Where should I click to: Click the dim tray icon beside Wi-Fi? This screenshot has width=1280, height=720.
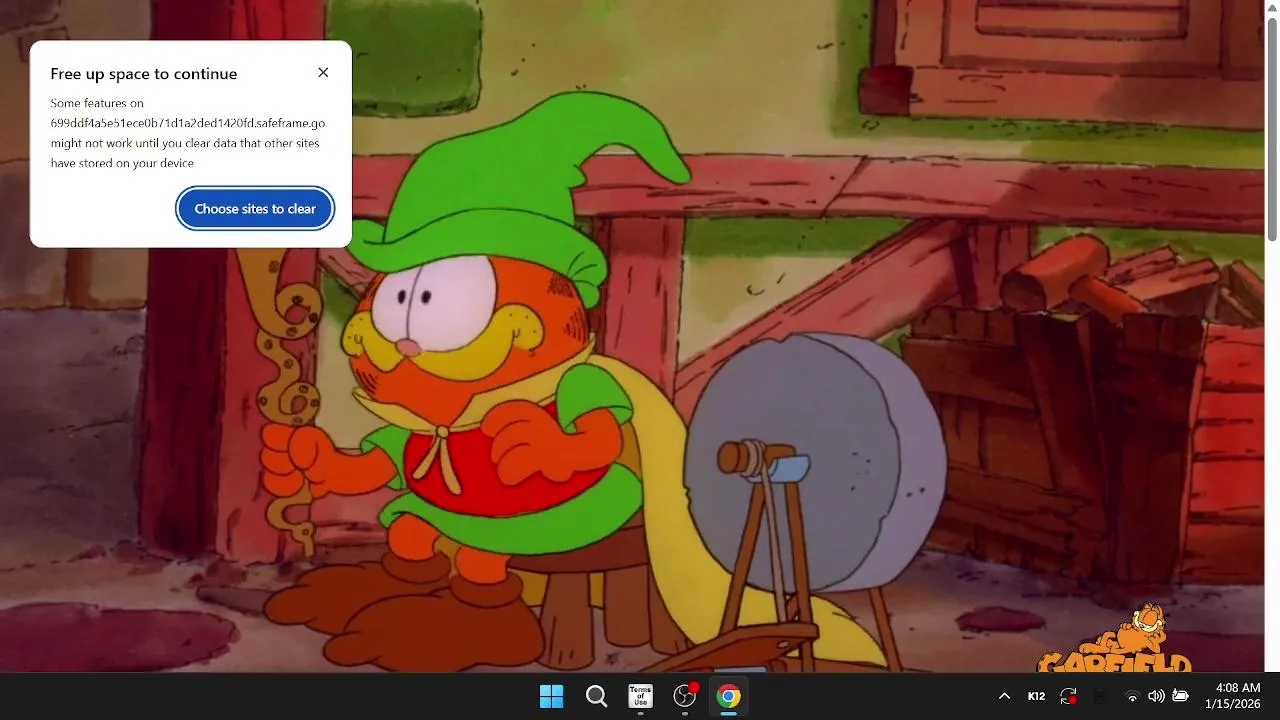point(1100,696)
